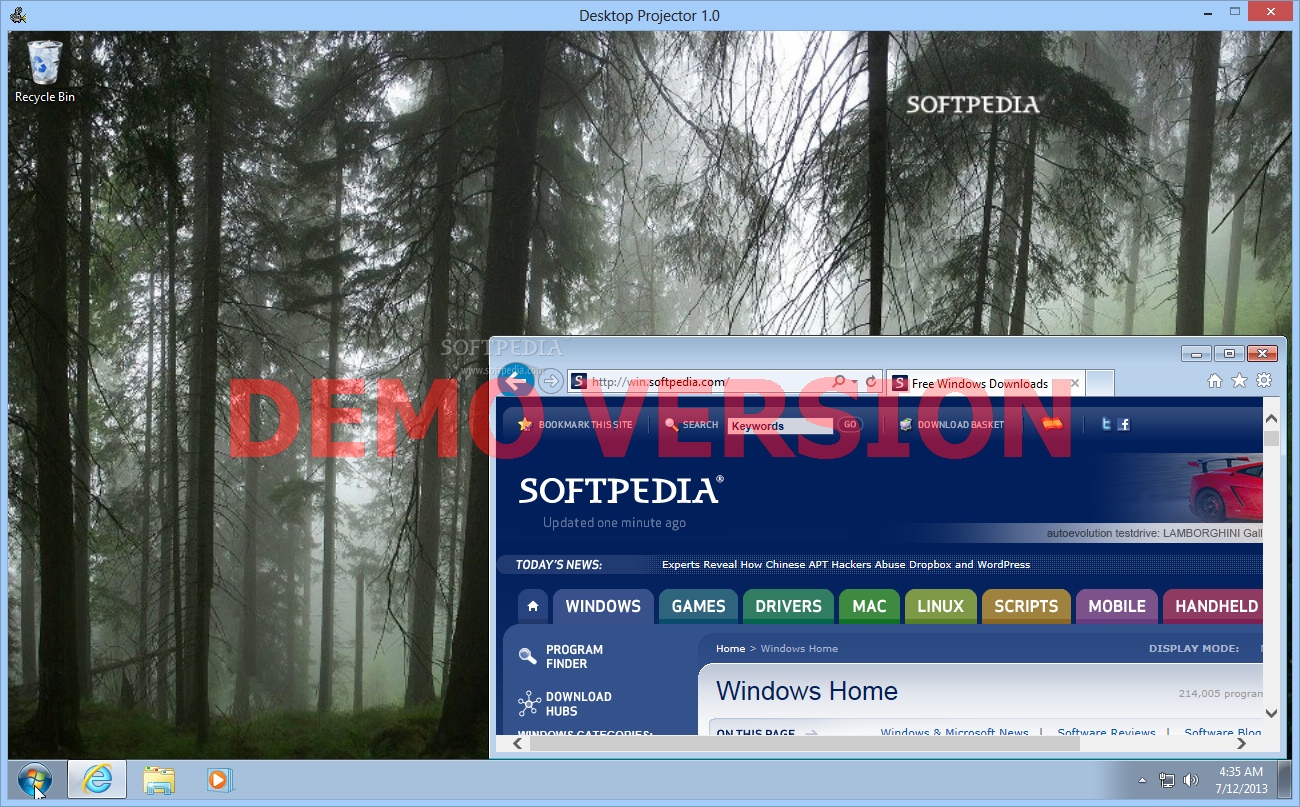Open the browser Home icon

tap(1215, 381)
